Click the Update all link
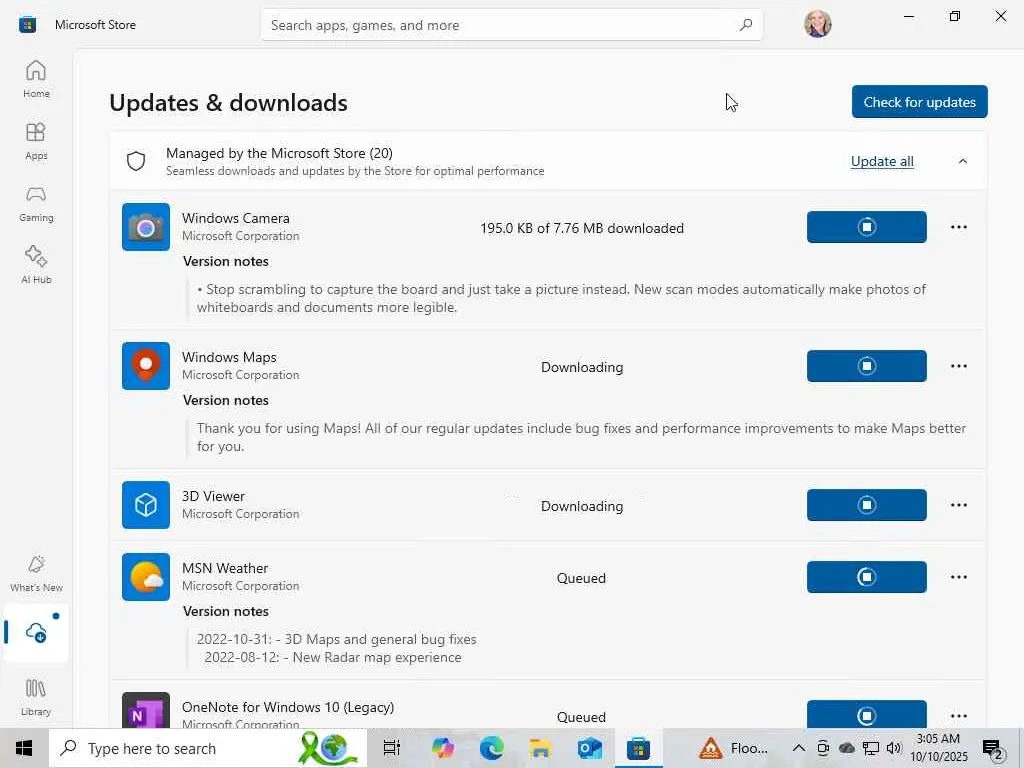 click(x=882, y=161)
